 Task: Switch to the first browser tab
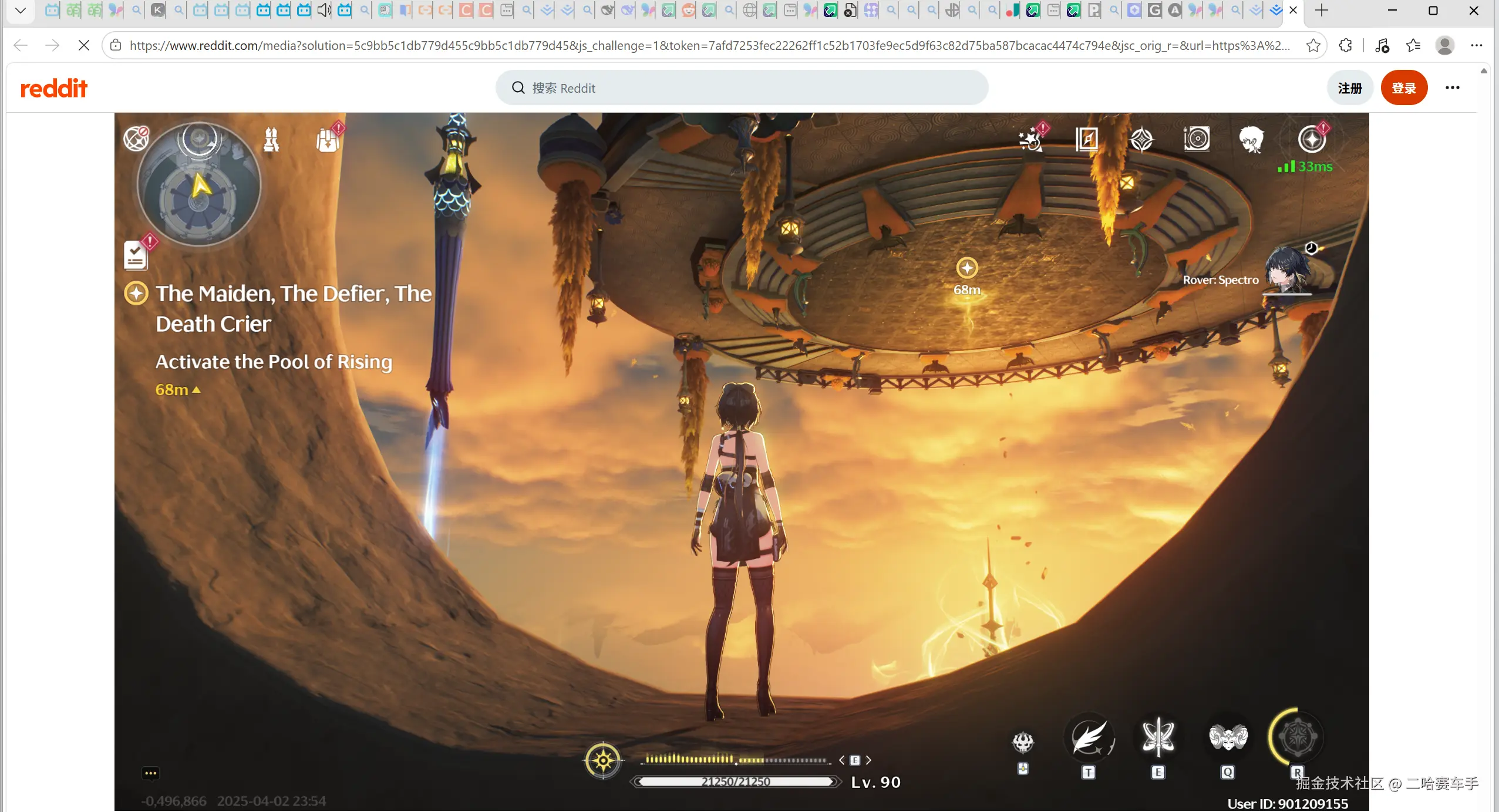[52, 10]
